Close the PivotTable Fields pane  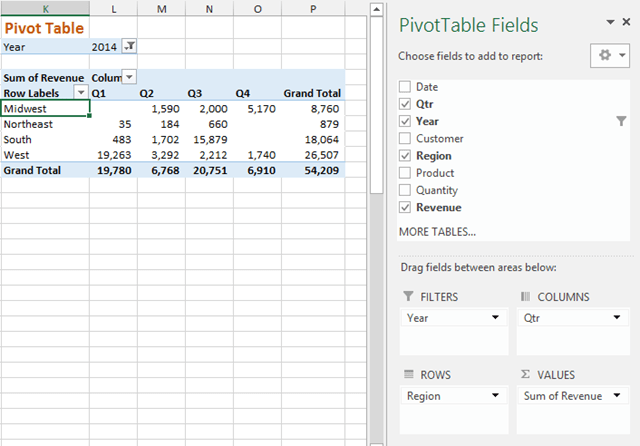click(x=628, y=22)
